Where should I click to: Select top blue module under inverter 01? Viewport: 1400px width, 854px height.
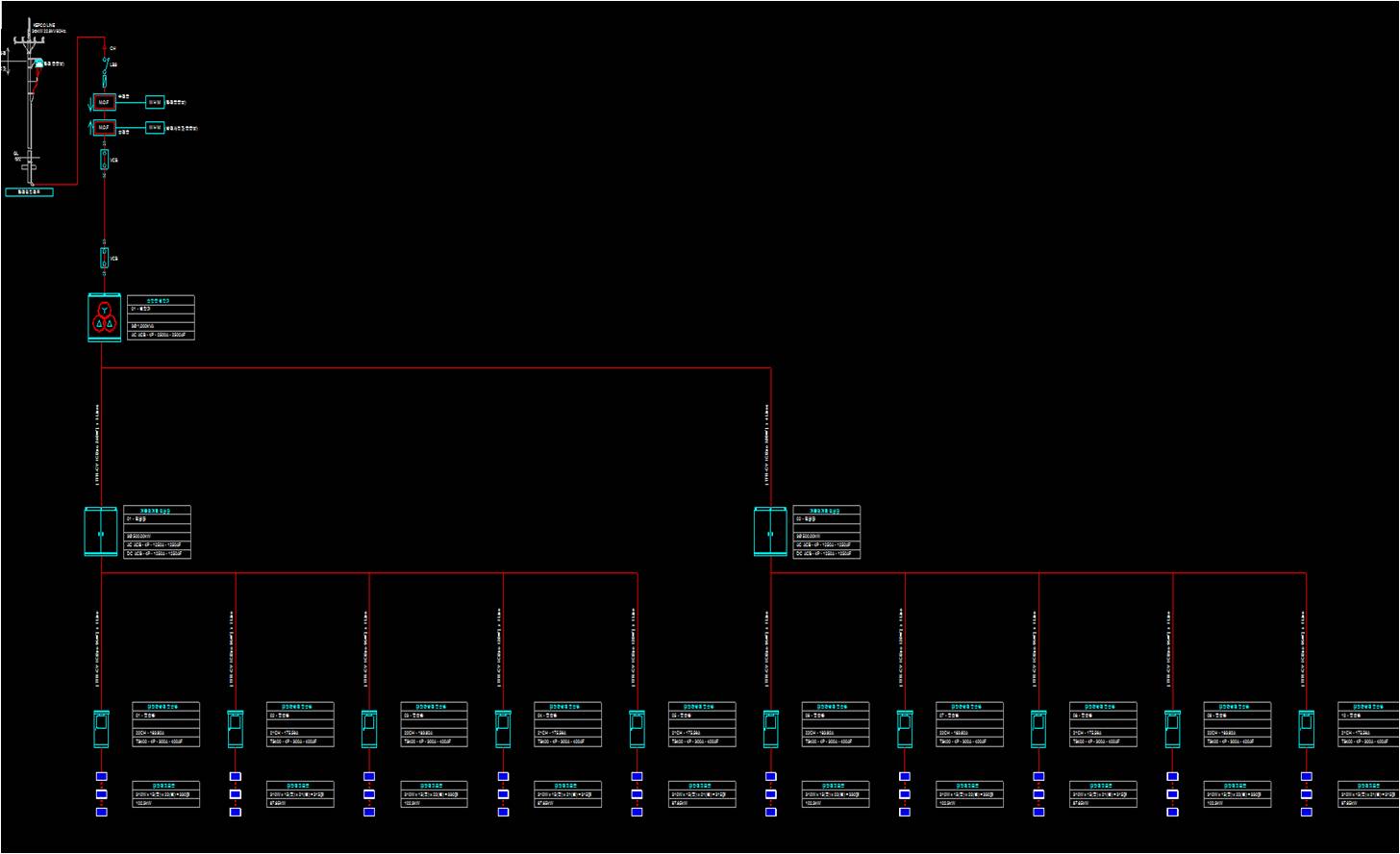click(x=101, y=776)
